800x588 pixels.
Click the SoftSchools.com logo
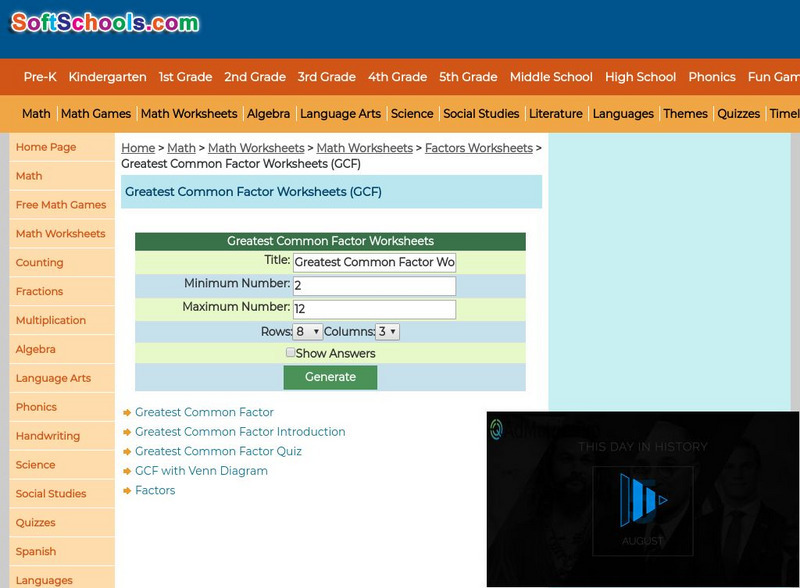tap(105, 22)
